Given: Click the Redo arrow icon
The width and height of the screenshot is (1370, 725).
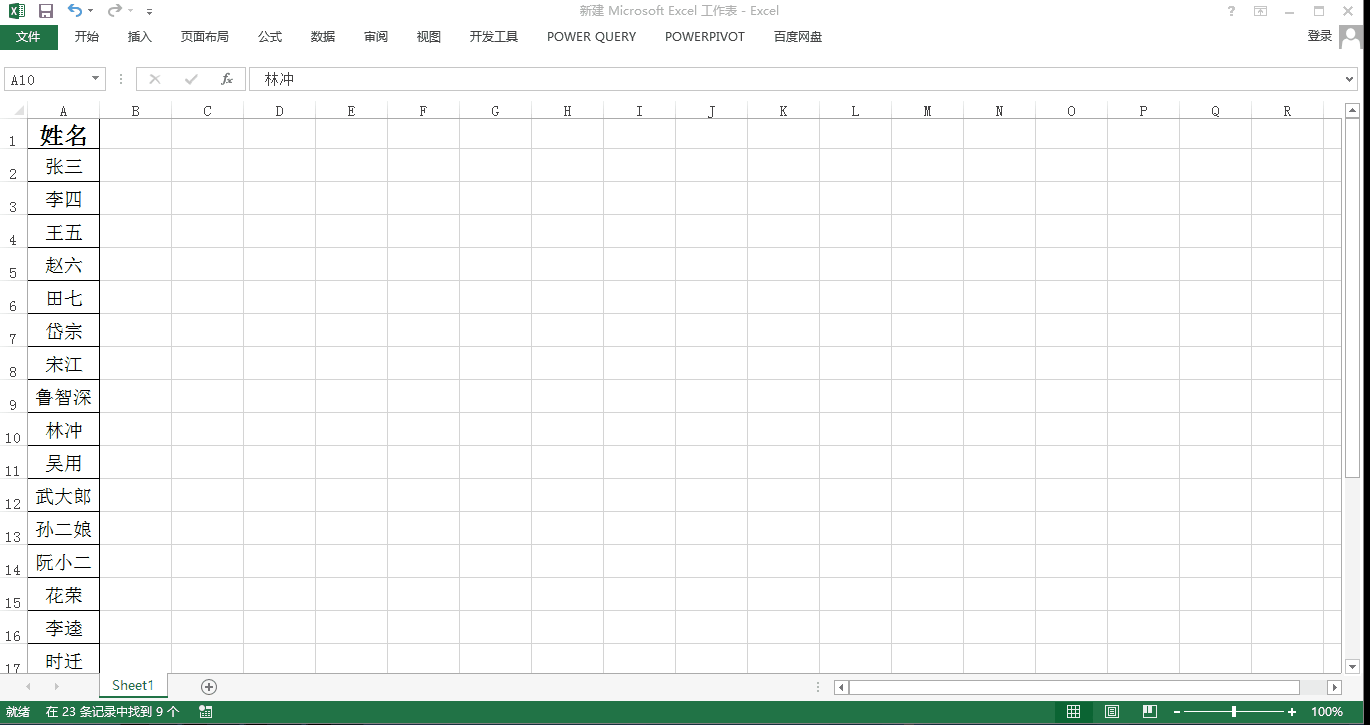Looking at the screenshot, I should pos(115,11).
